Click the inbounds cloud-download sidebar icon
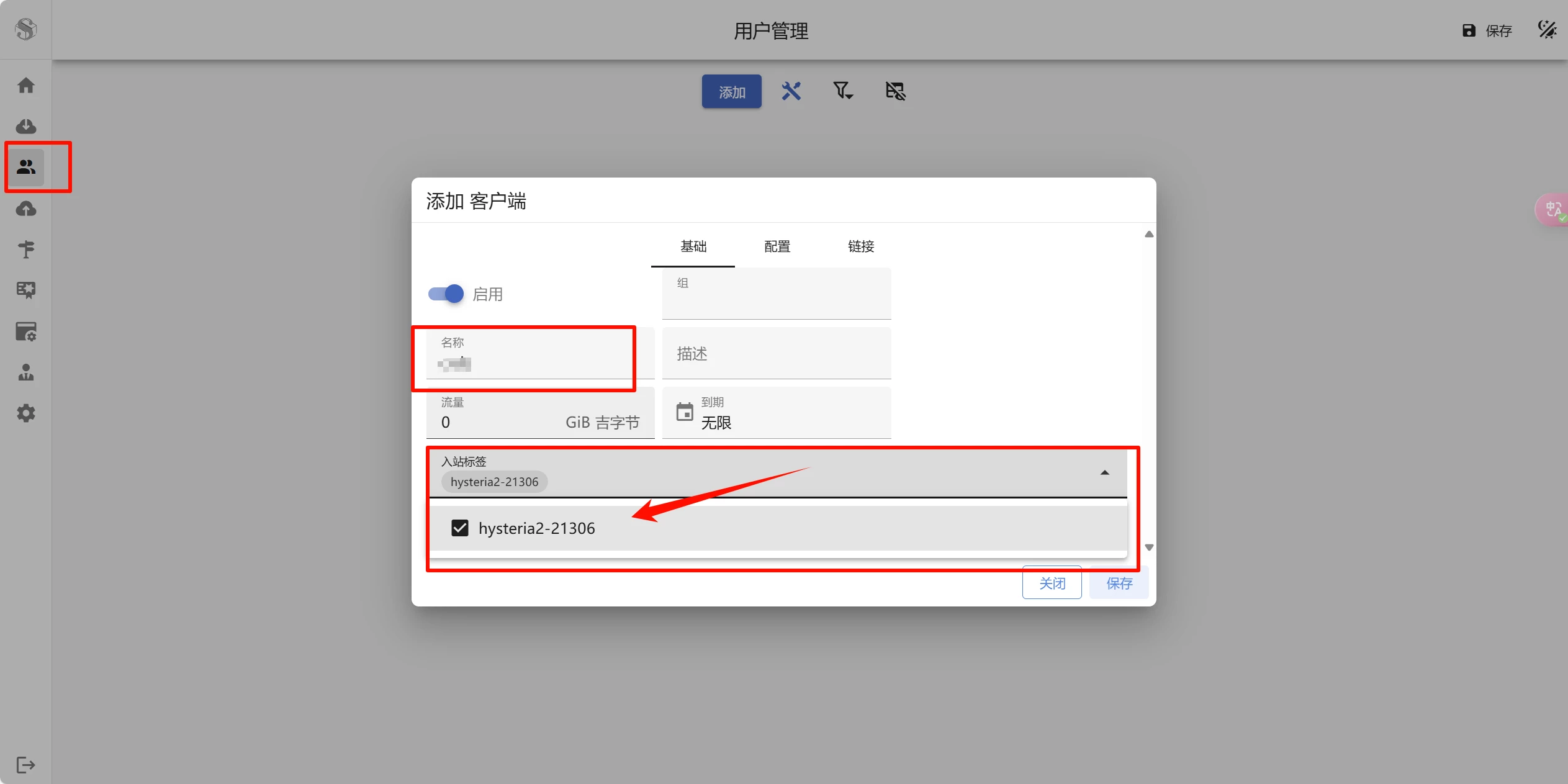Viewport: 1568px width, 784px height. pyautogui.click(x=25, y=126)
